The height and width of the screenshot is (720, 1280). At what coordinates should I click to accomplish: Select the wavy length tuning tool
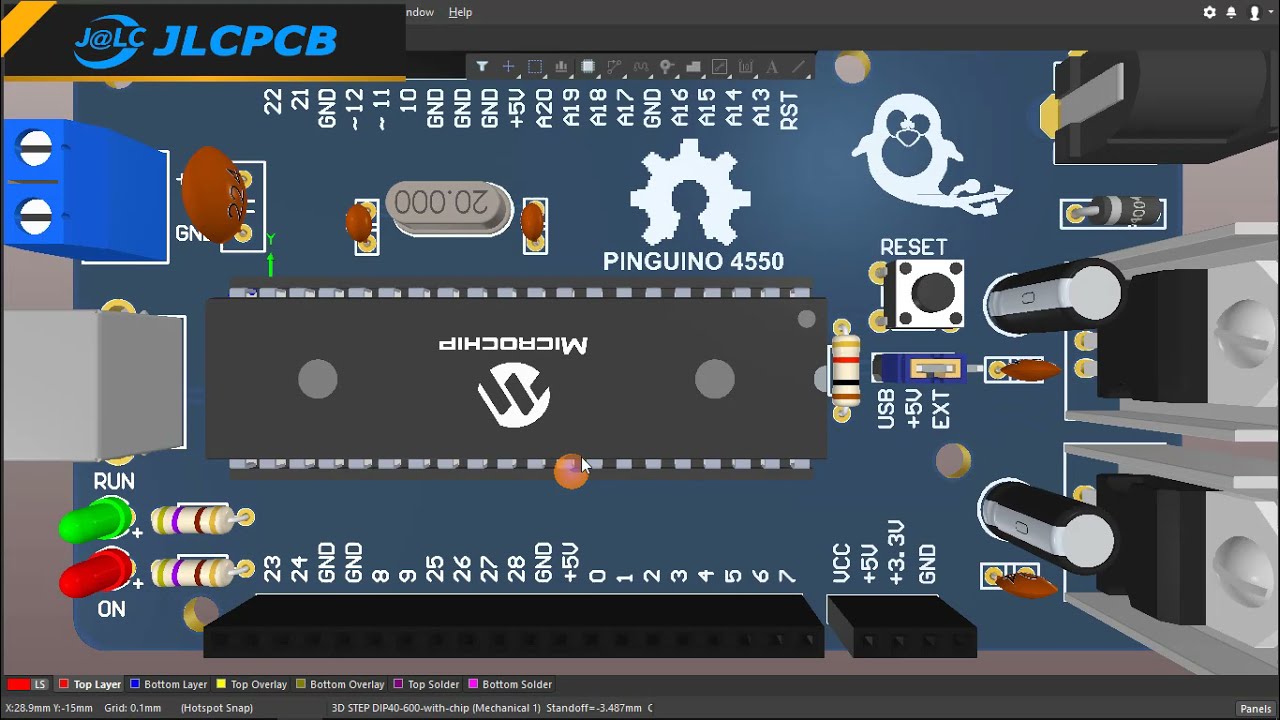[x=640, y=67]
